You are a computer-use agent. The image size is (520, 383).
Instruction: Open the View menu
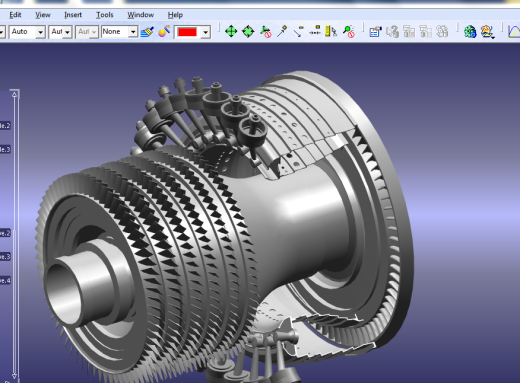pos(43,15)
